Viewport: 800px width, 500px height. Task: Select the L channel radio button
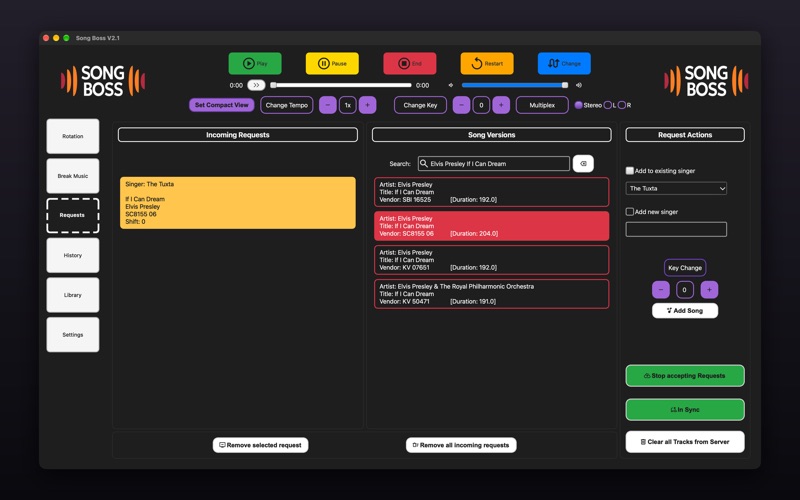tap(608, 105)
